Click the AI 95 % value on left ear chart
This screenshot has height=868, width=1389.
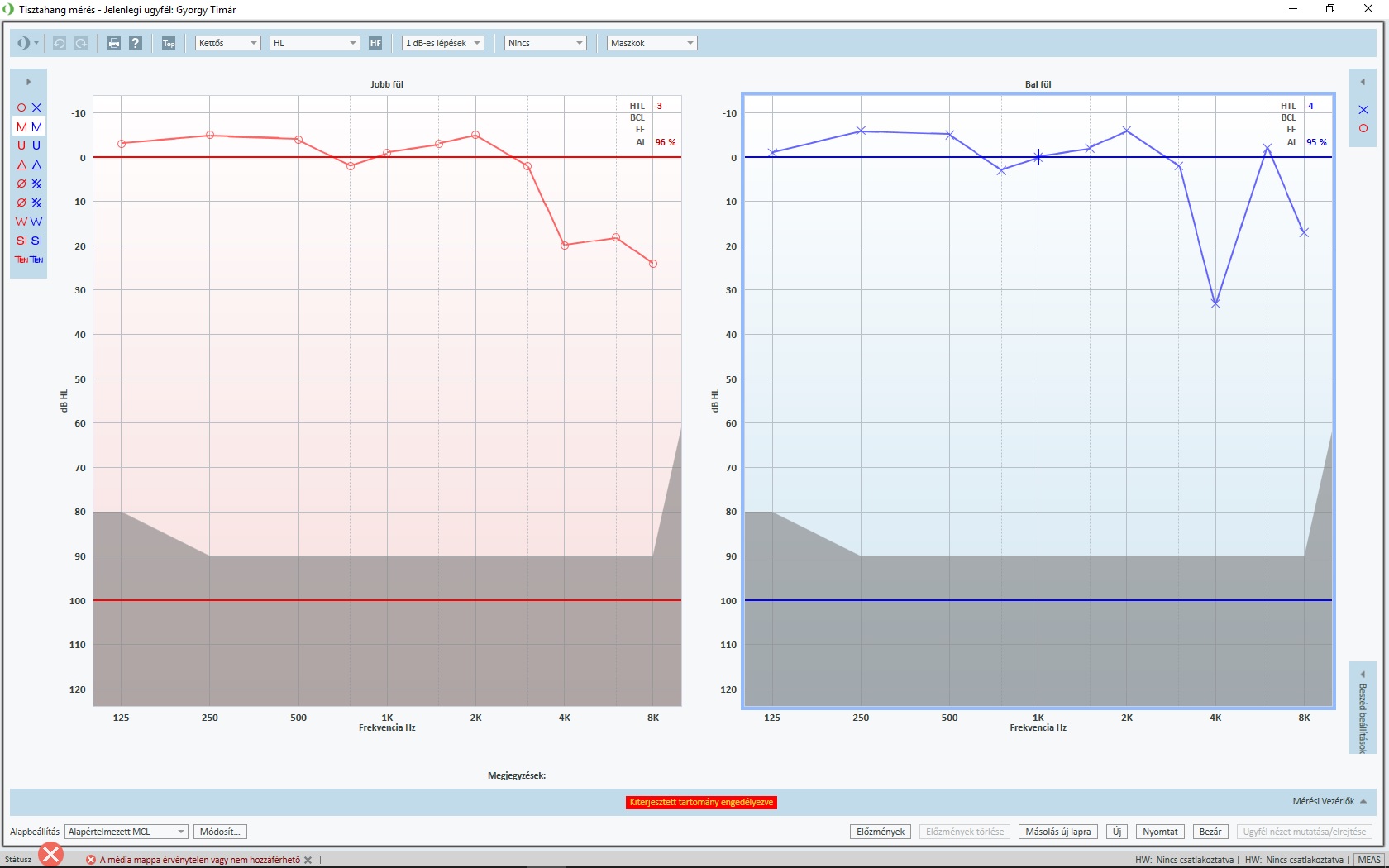tap(1316, 142)
